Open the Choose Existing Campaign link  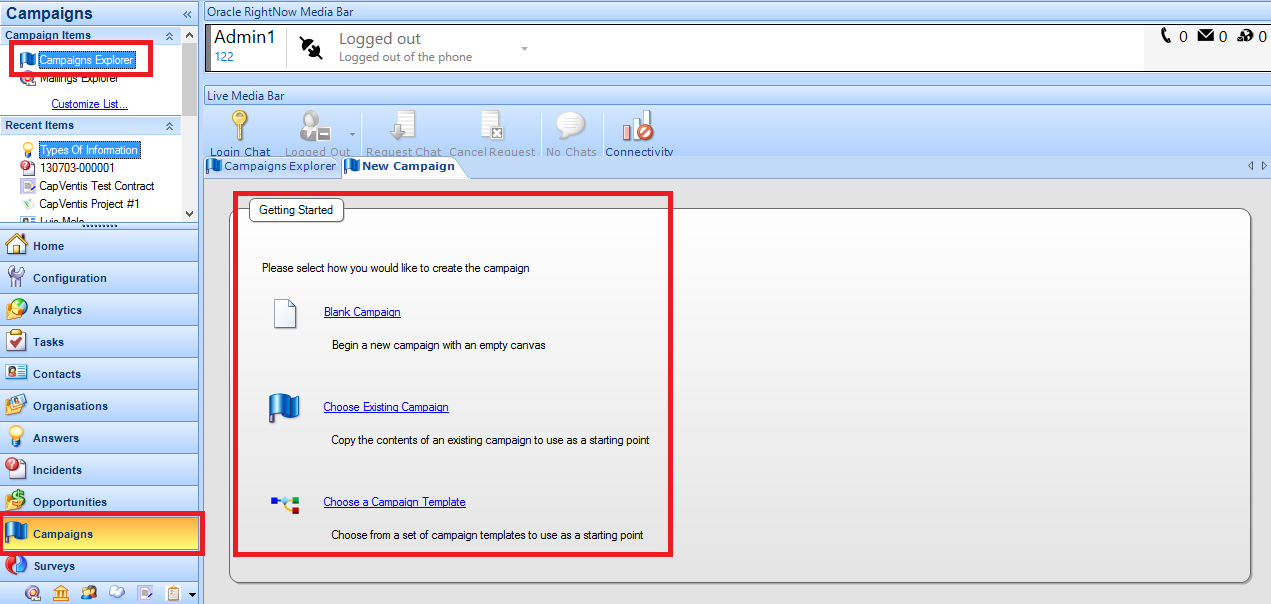point(386,407)
